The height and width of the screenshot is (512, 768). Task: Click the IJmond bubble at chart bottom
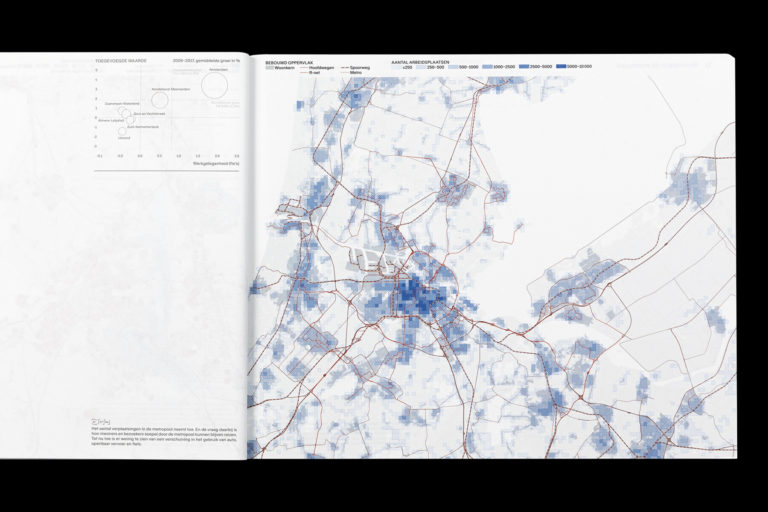(122, 131)
